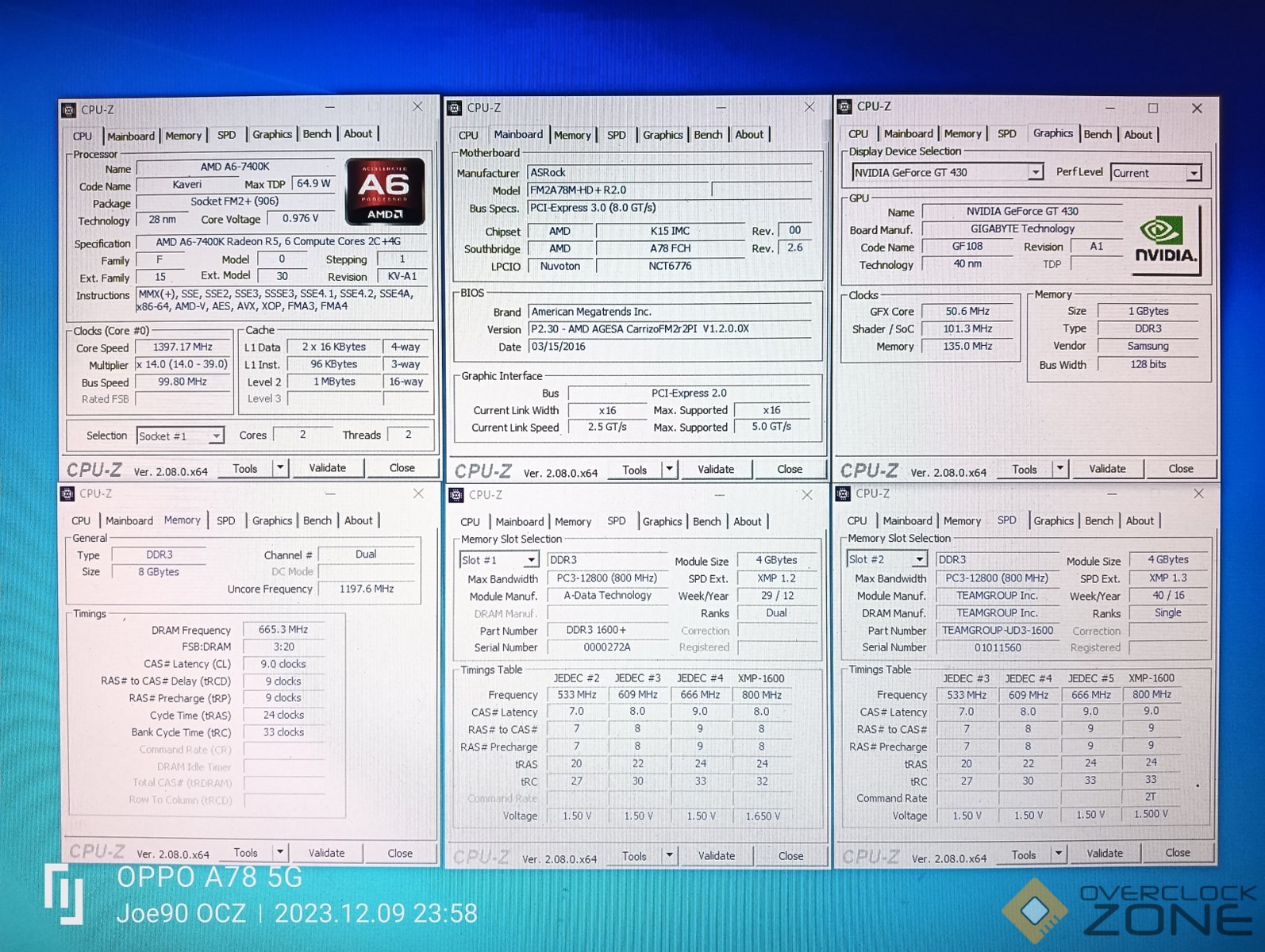This screenshot has height=952, width=1265.
Task: Click the CPU-Z title icon in the DDR3 Memory window
Action: coord(67,493)
